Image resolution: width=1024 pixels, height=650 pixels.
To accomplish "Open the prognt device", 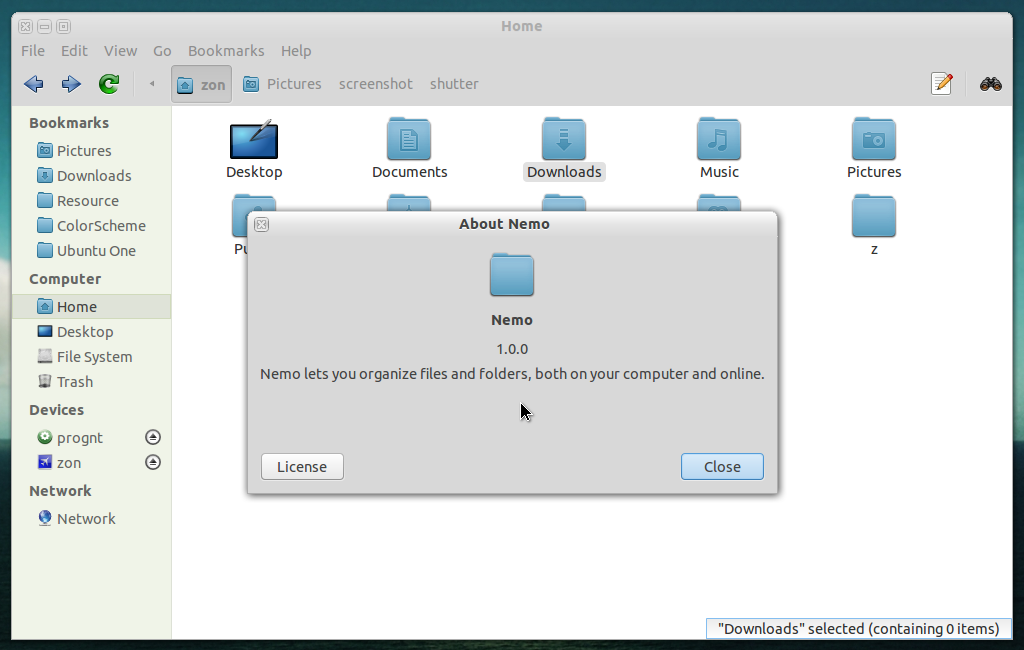I will click(x=80, y=438).
